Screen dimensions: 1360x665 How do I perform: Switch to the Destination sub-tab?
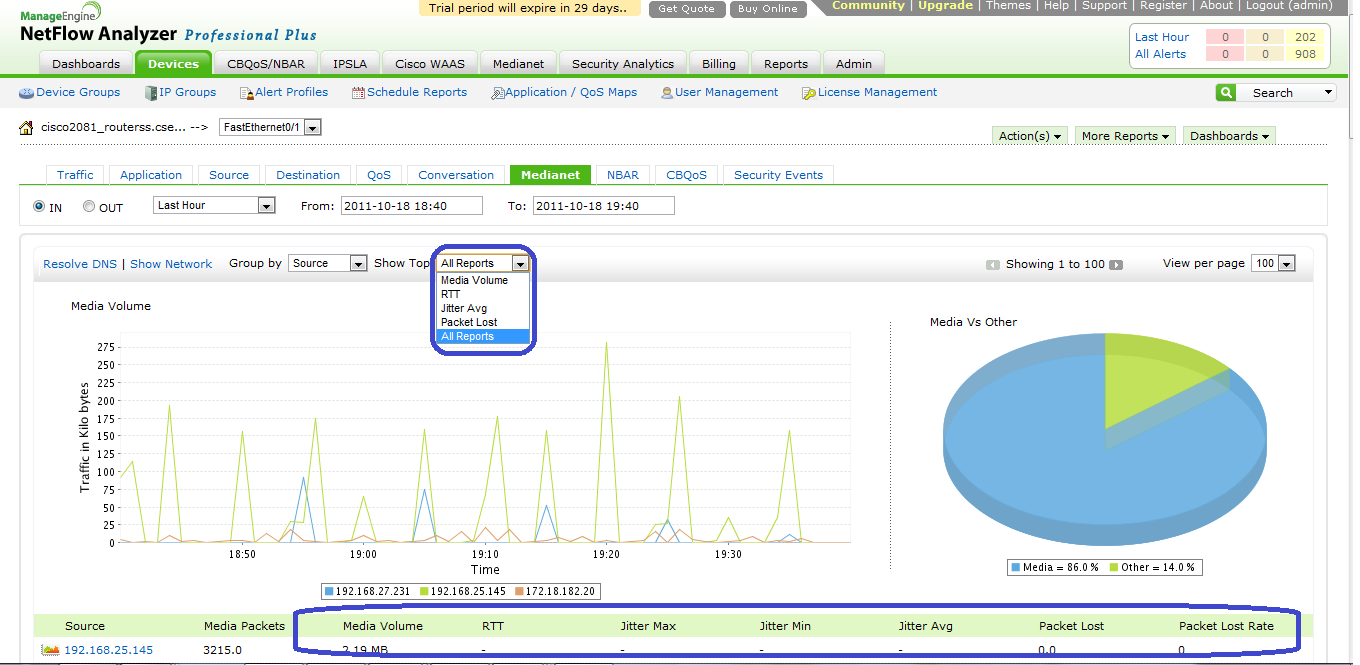click(308, 175)
